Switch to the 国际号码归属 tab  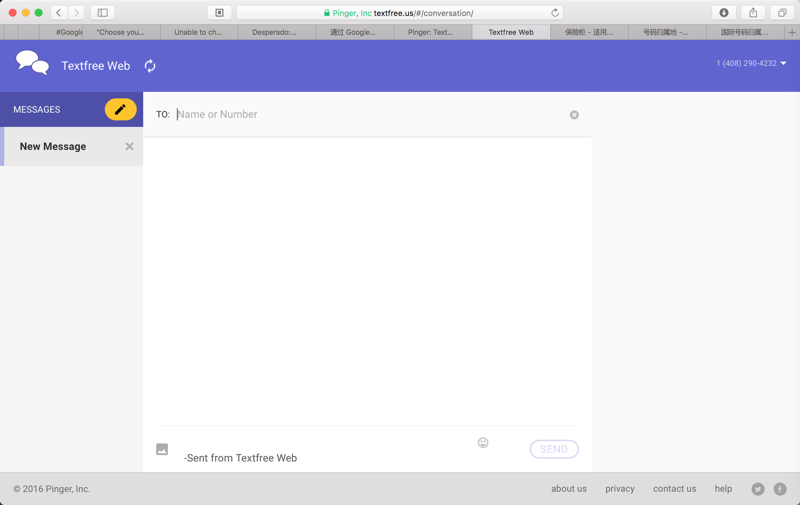coord(745,32)
